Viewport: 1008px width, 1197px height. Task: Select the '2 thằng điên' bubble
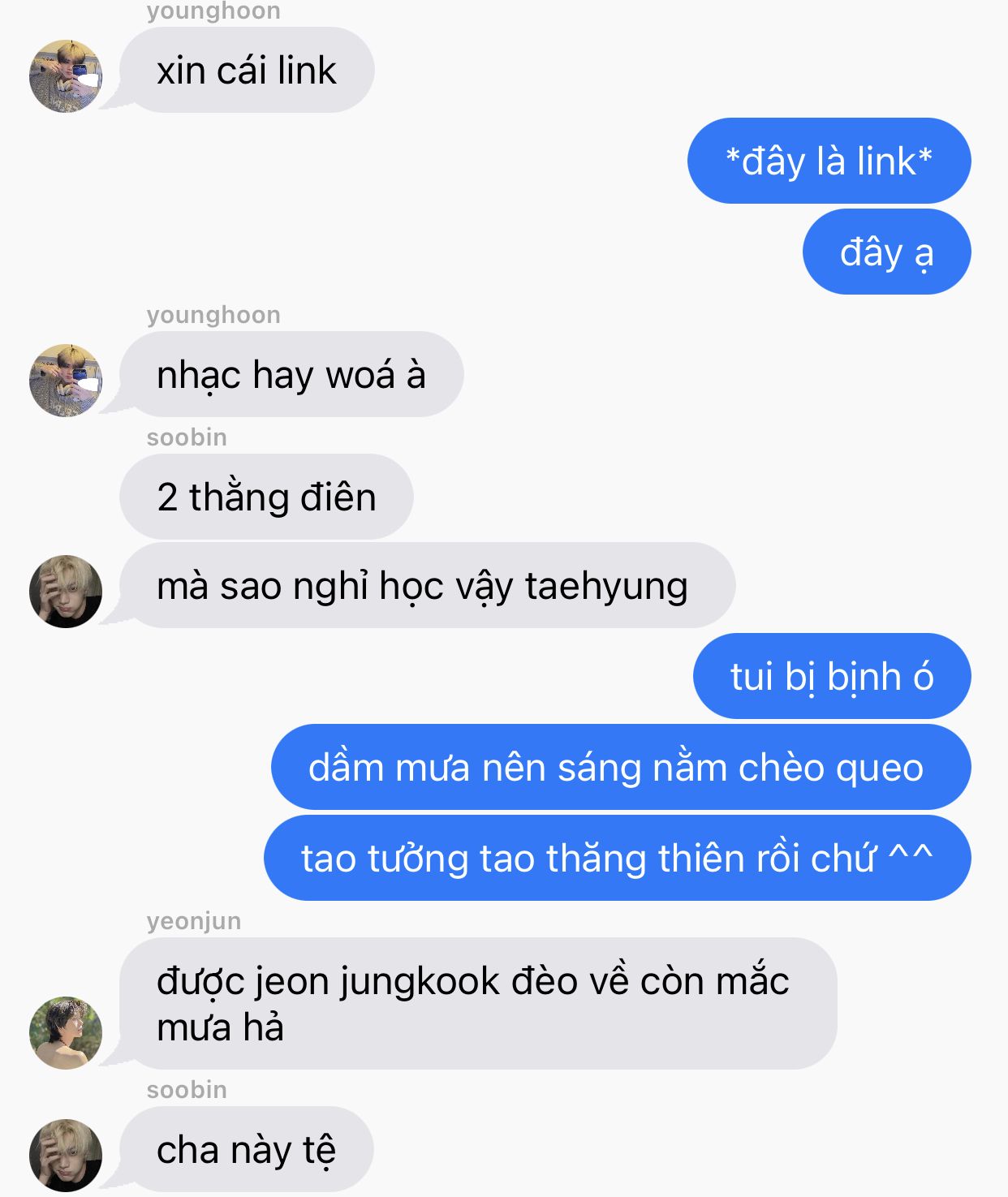(266, 497)
